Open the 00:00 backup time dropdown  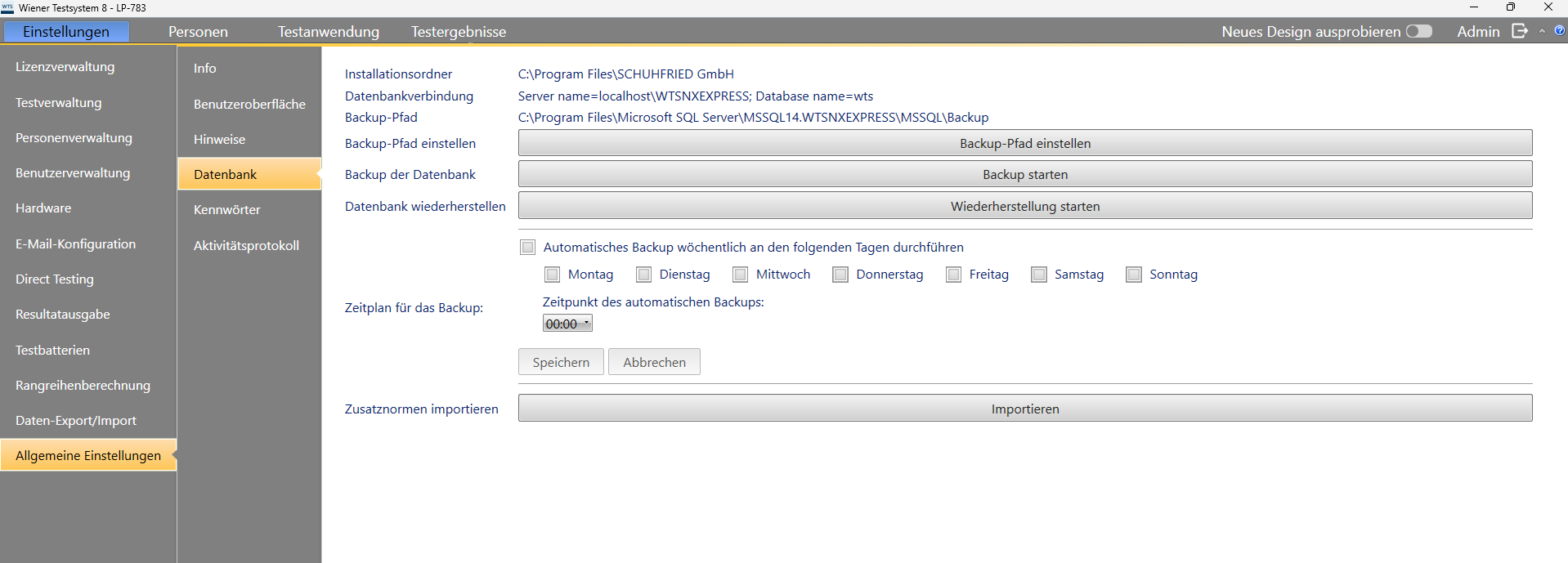tap(567, 324)
